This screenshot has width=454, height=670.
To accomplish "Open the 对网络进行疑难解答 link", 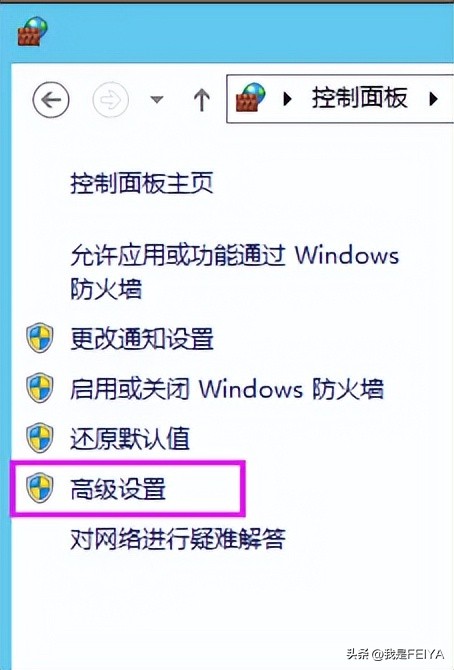I will pyautogui.click(x=177, y=539).
